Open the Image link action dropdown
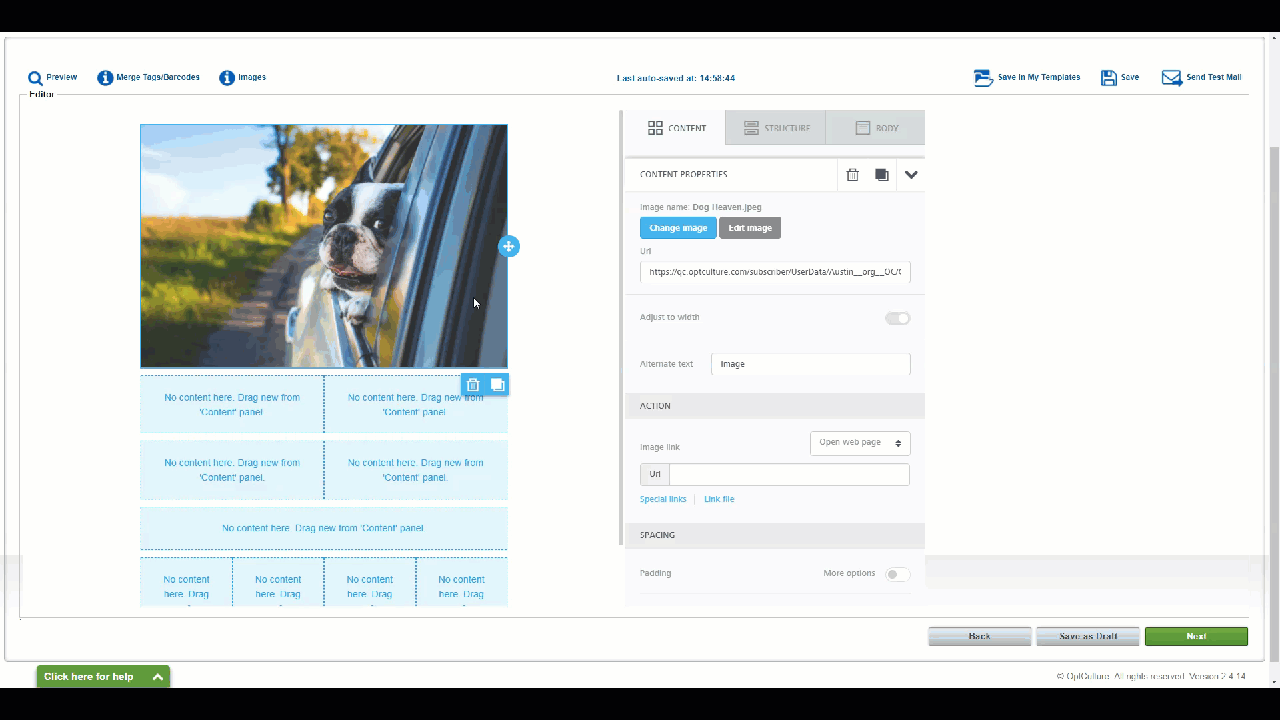The width and height of the screenshot is (1280, 720). (860, 443)
